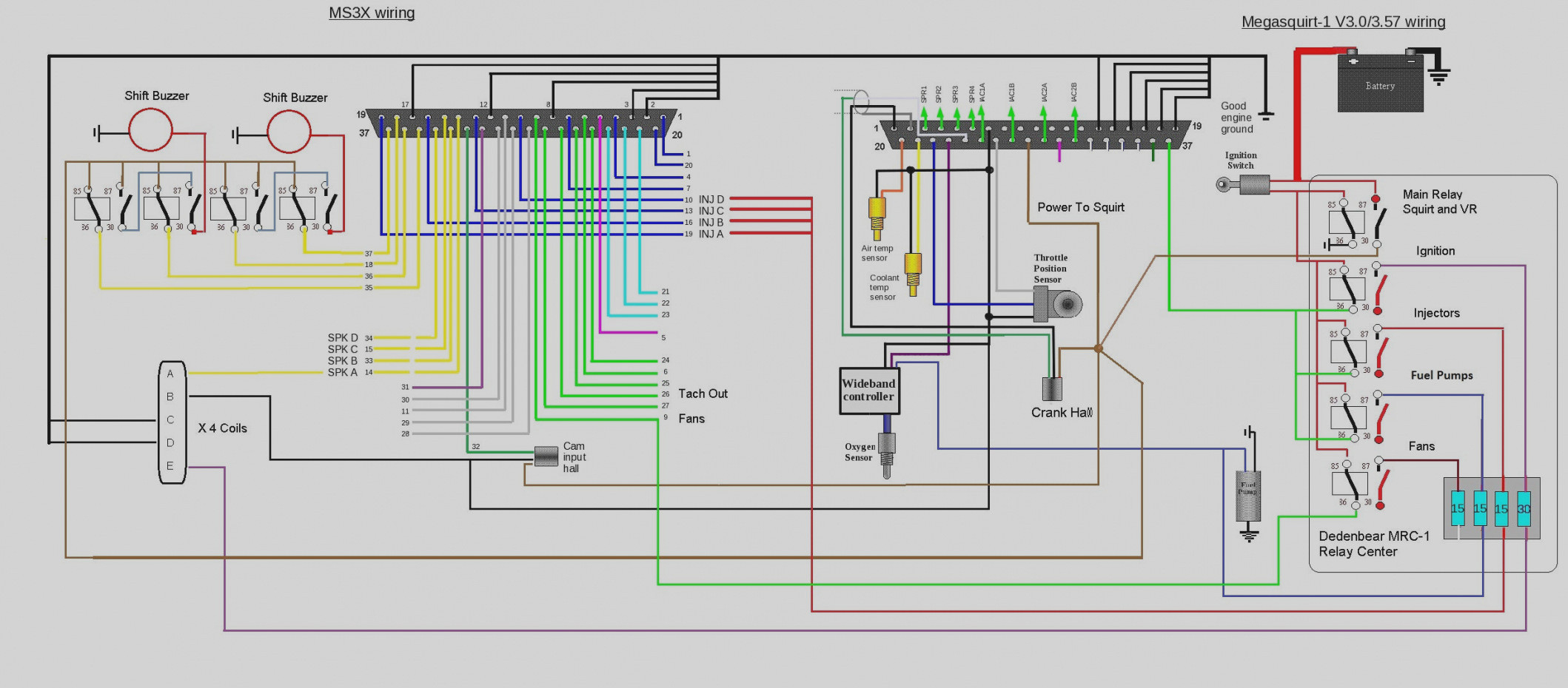Click the Power To Squirt label
The image size is (1568, 688).
click(1080, 208)
